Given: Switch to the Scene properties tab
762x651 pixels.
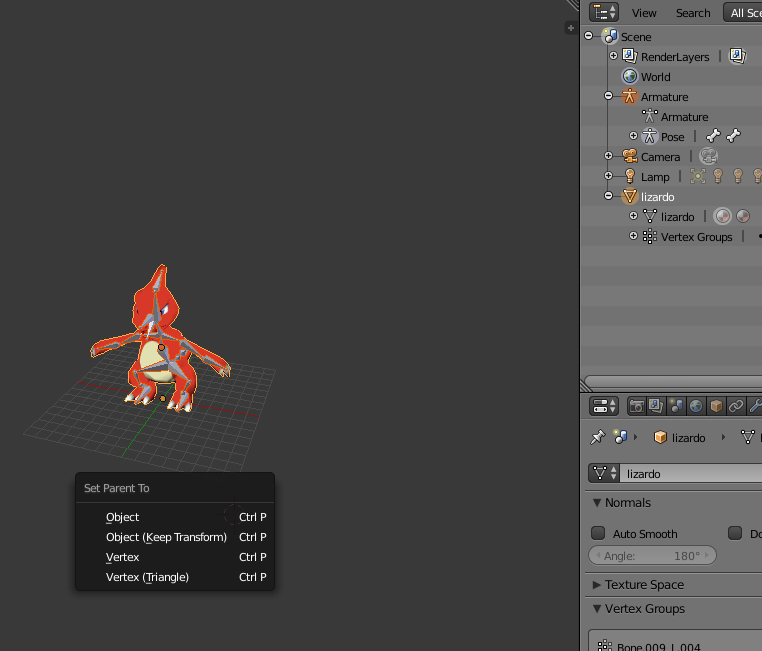Looking at the screenshot, I should pyautogui.click(x=676, y=406).
